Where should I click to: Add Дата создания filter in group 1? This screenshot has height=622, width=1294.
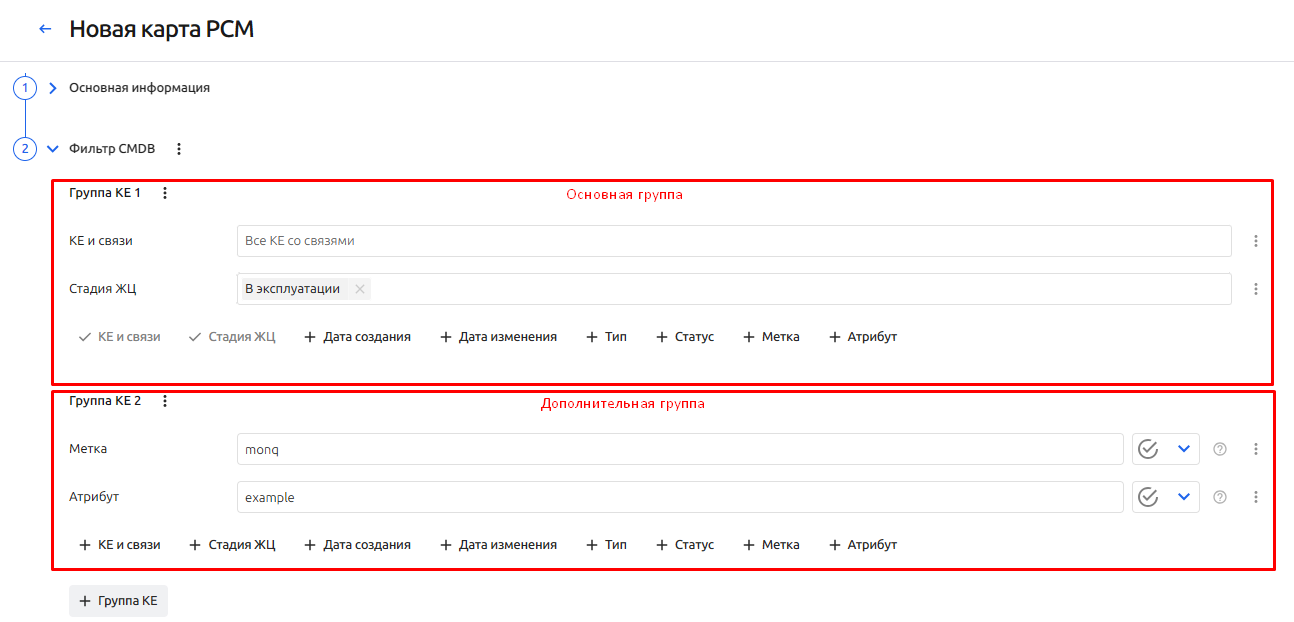point(357,337)
